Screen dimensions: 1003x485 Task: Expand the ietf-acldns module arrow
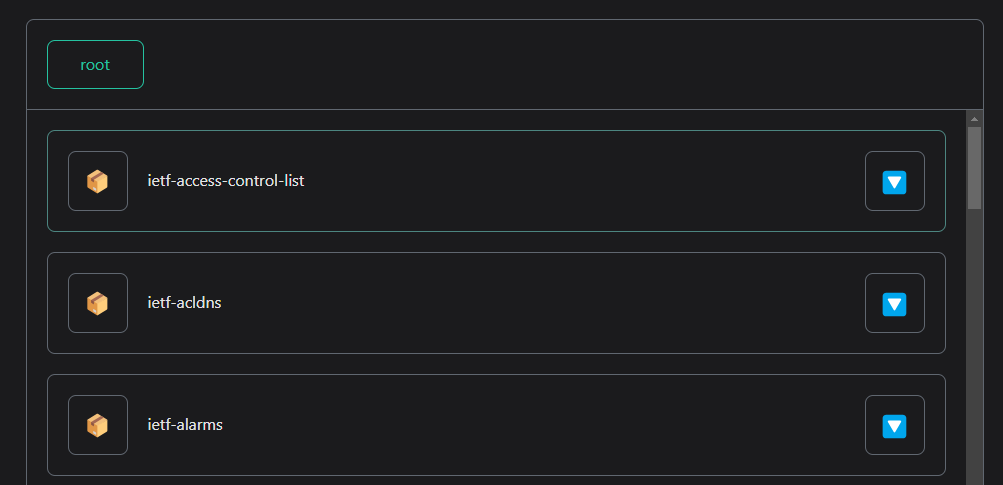[894, 303]
